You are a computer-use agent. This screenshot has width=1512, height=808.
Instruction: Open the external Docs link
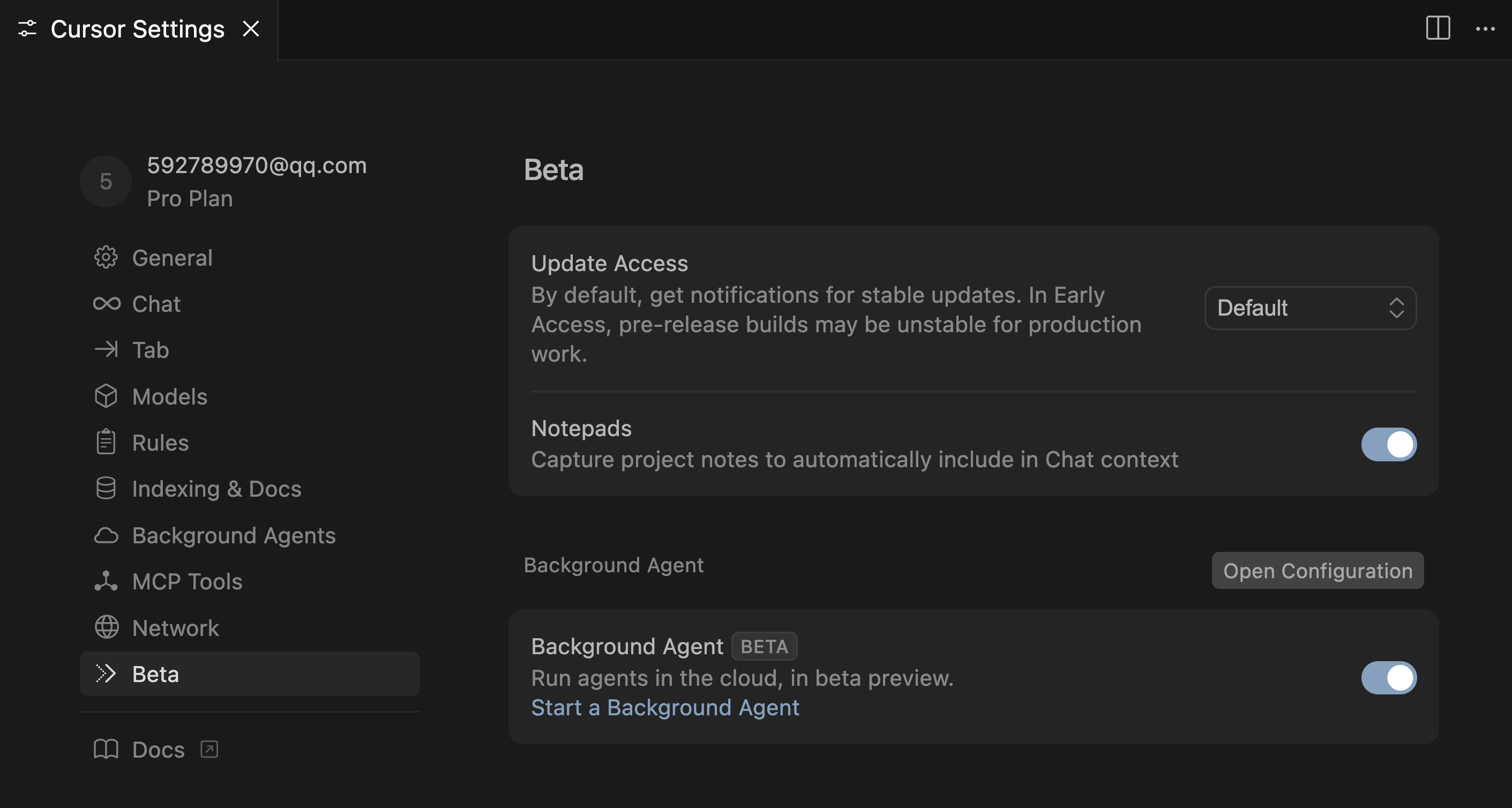coord(158,749)
